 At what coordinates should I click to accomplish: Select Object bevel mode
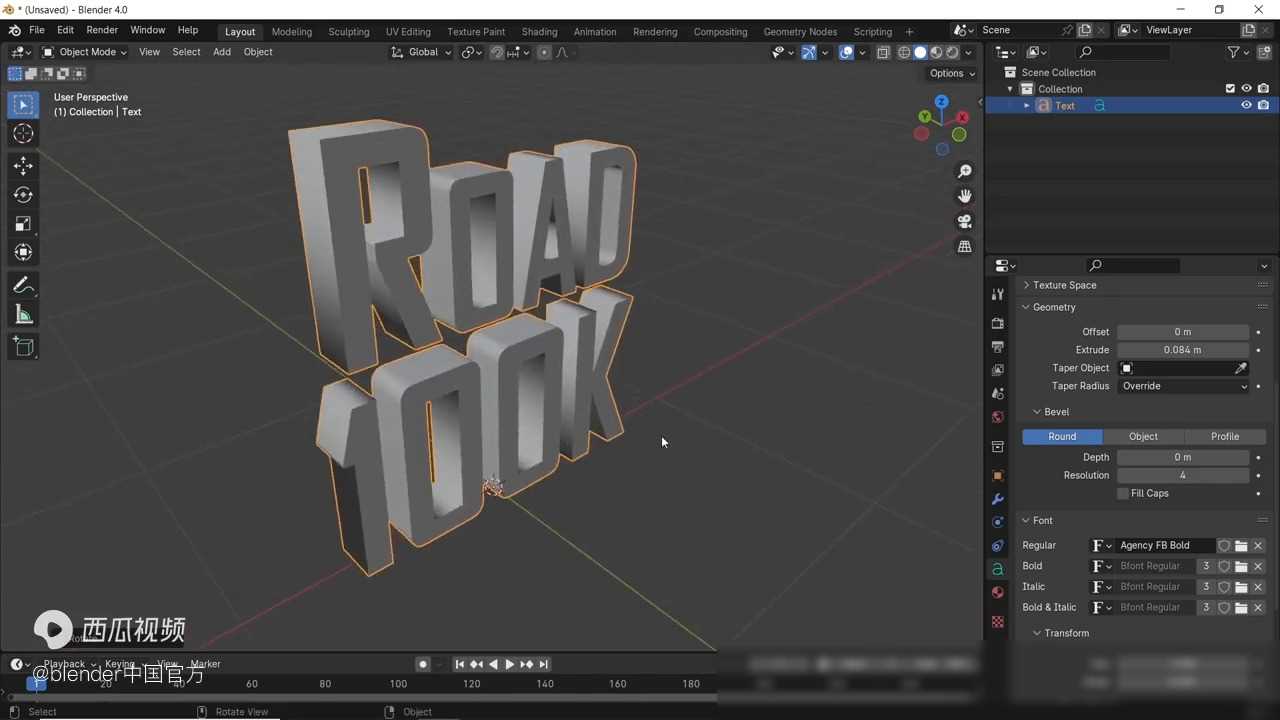tap(1143, 437)
